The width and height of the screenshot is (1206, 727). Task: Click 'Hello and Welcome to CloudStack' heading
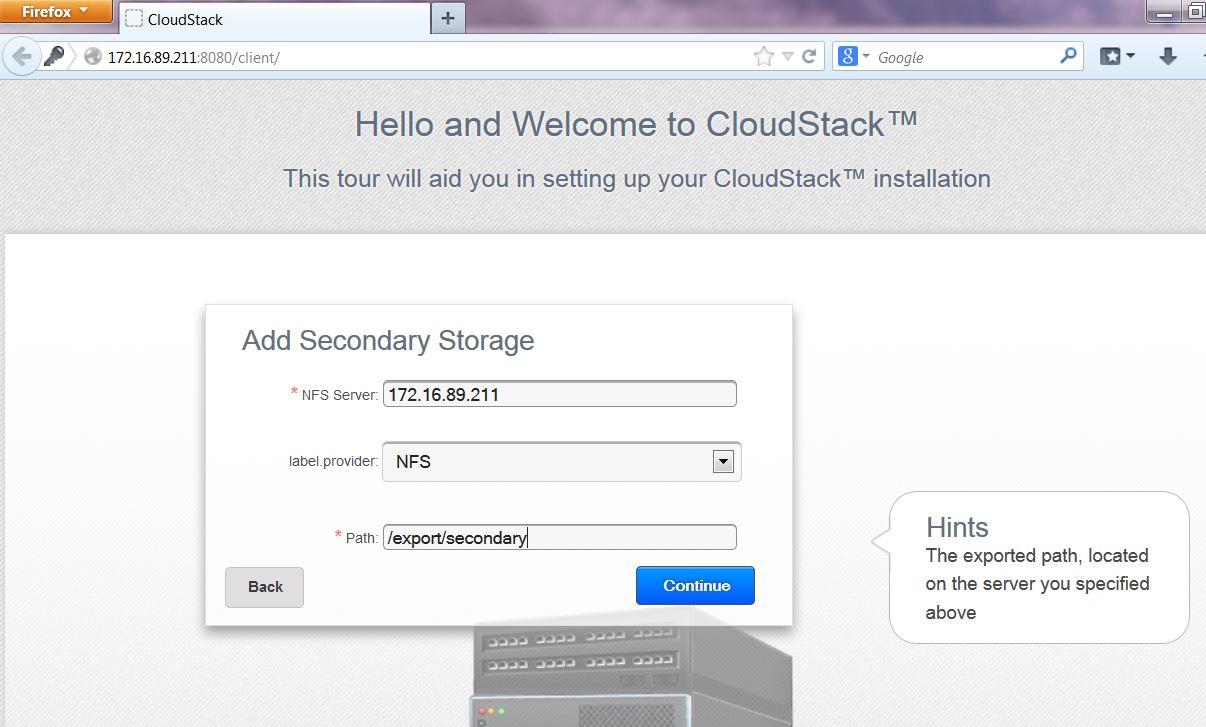(636, 124)
